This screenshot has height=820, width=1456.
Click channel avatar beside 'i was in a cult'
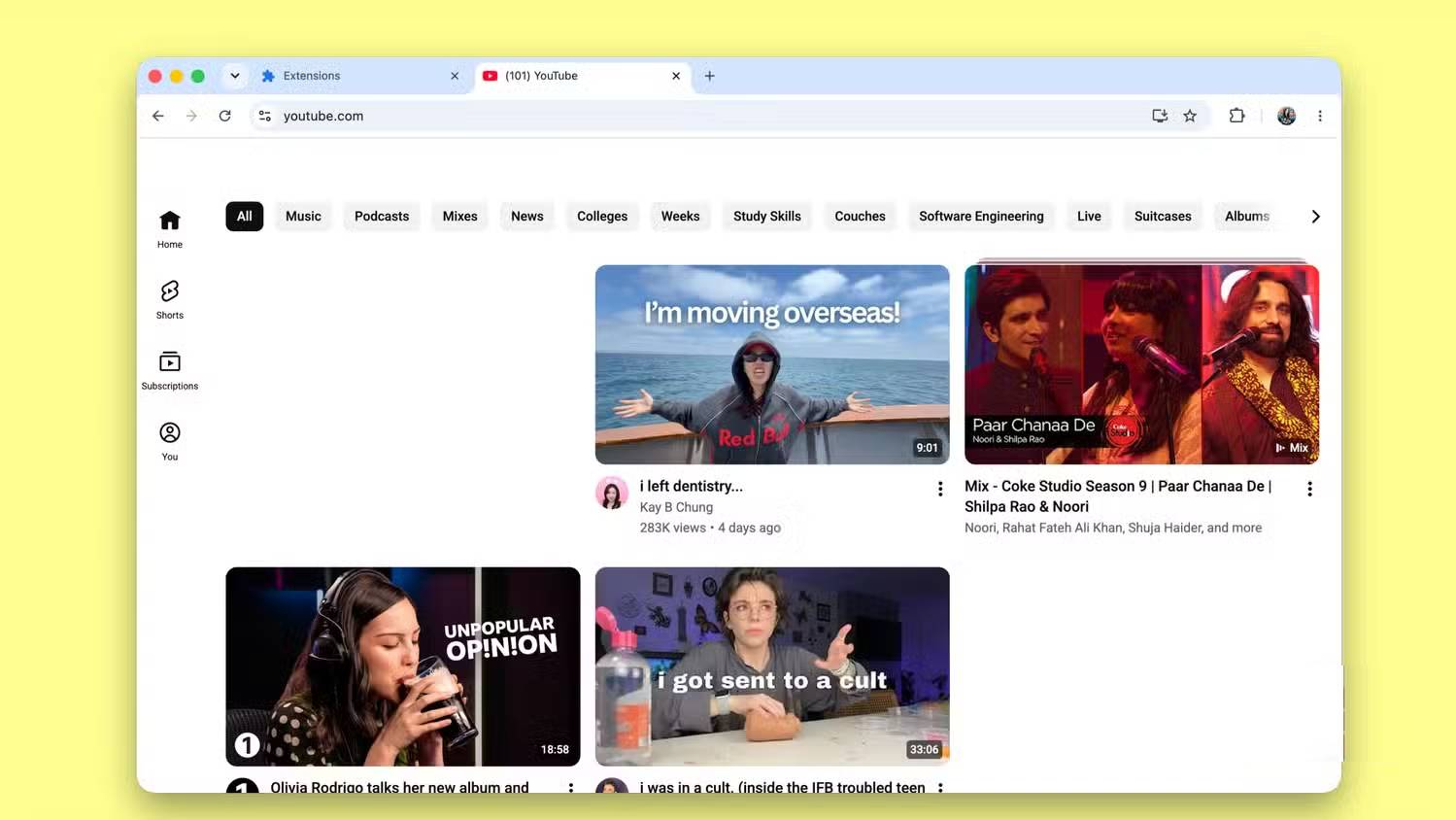pos(612,786)
